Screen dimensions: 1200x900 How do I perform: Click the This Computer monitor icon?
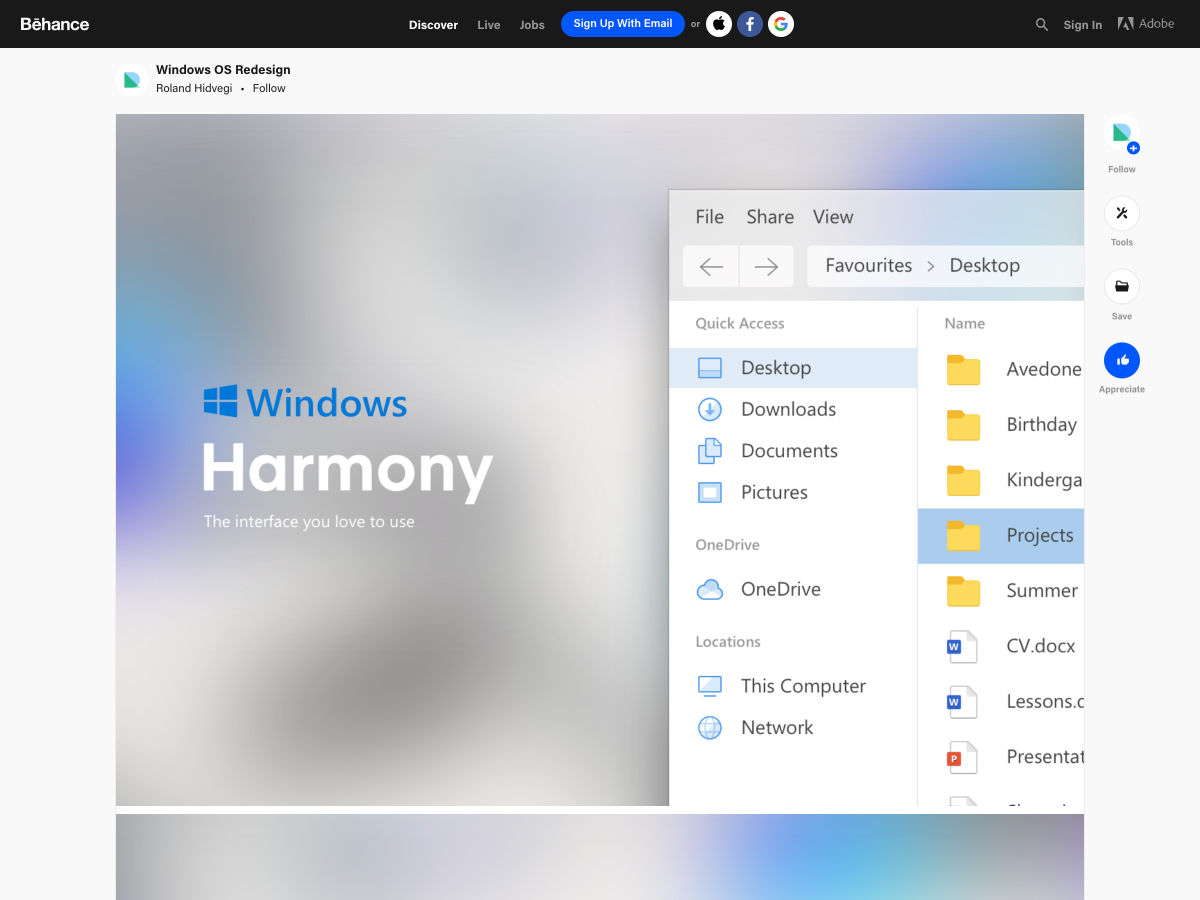[709, 686]
